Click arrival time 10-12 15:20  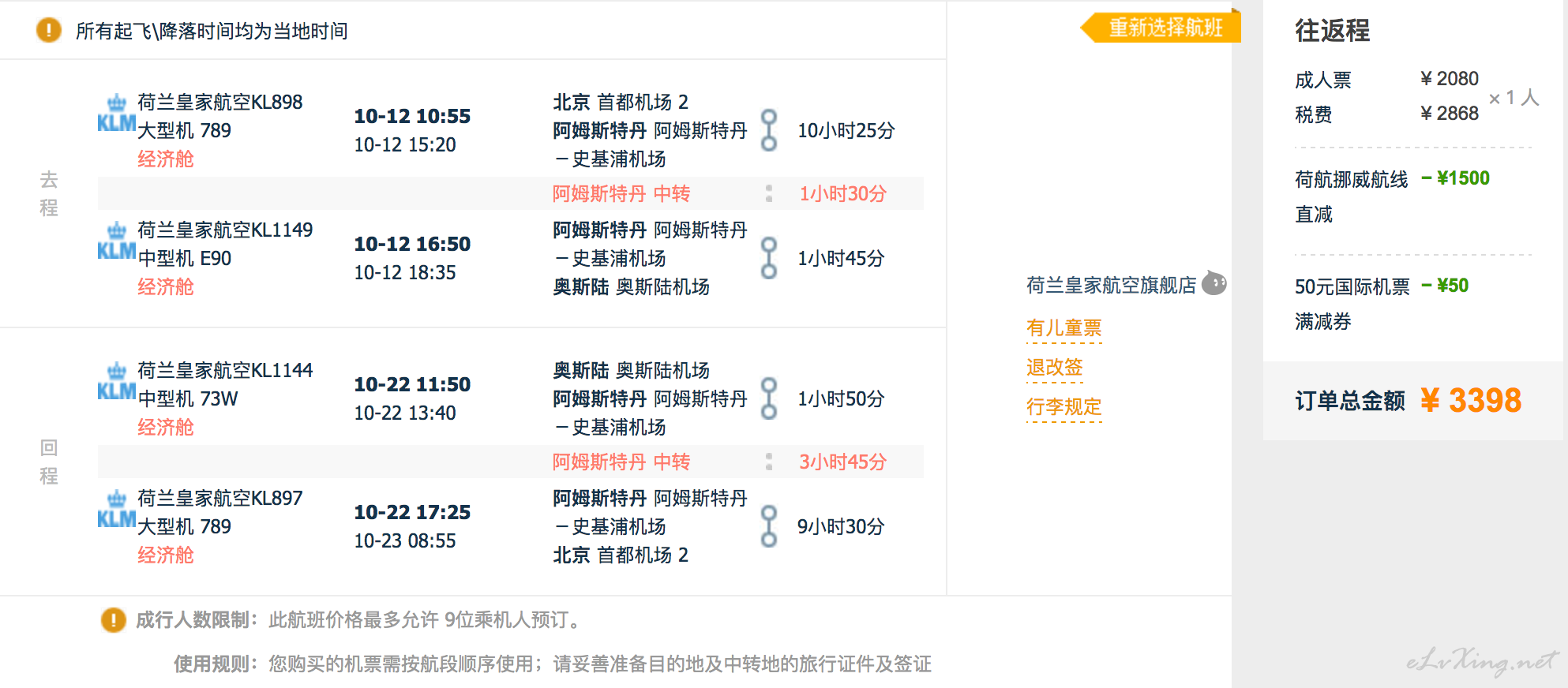[x=404, y=144]
